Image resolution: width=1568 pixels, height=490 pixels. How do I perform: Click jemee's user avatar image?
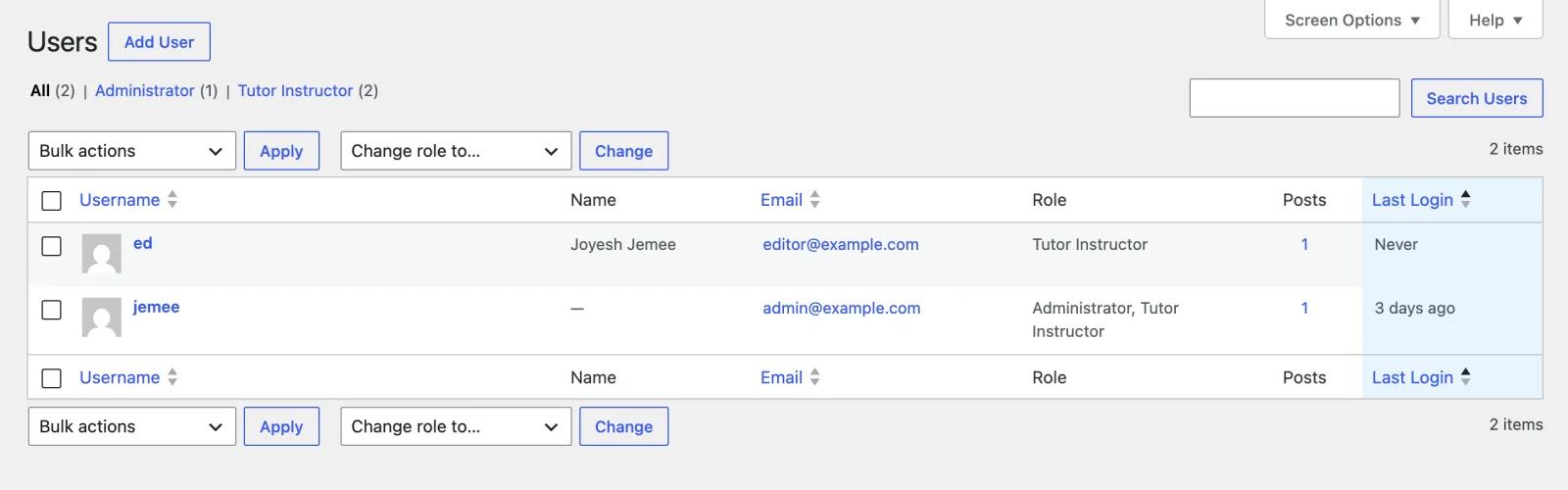(x=102, y=318)
